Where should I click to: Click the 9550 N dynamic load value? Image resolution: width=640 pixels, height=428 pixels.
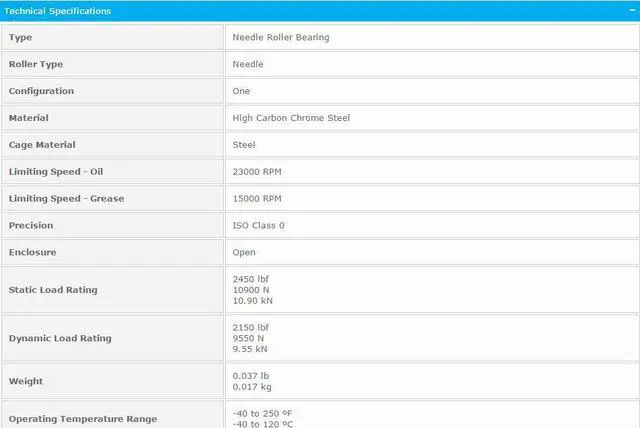tap(248, 338)
